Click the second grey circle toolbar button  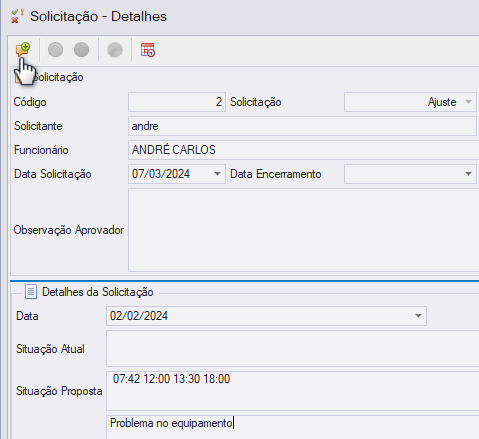[81, 50]
